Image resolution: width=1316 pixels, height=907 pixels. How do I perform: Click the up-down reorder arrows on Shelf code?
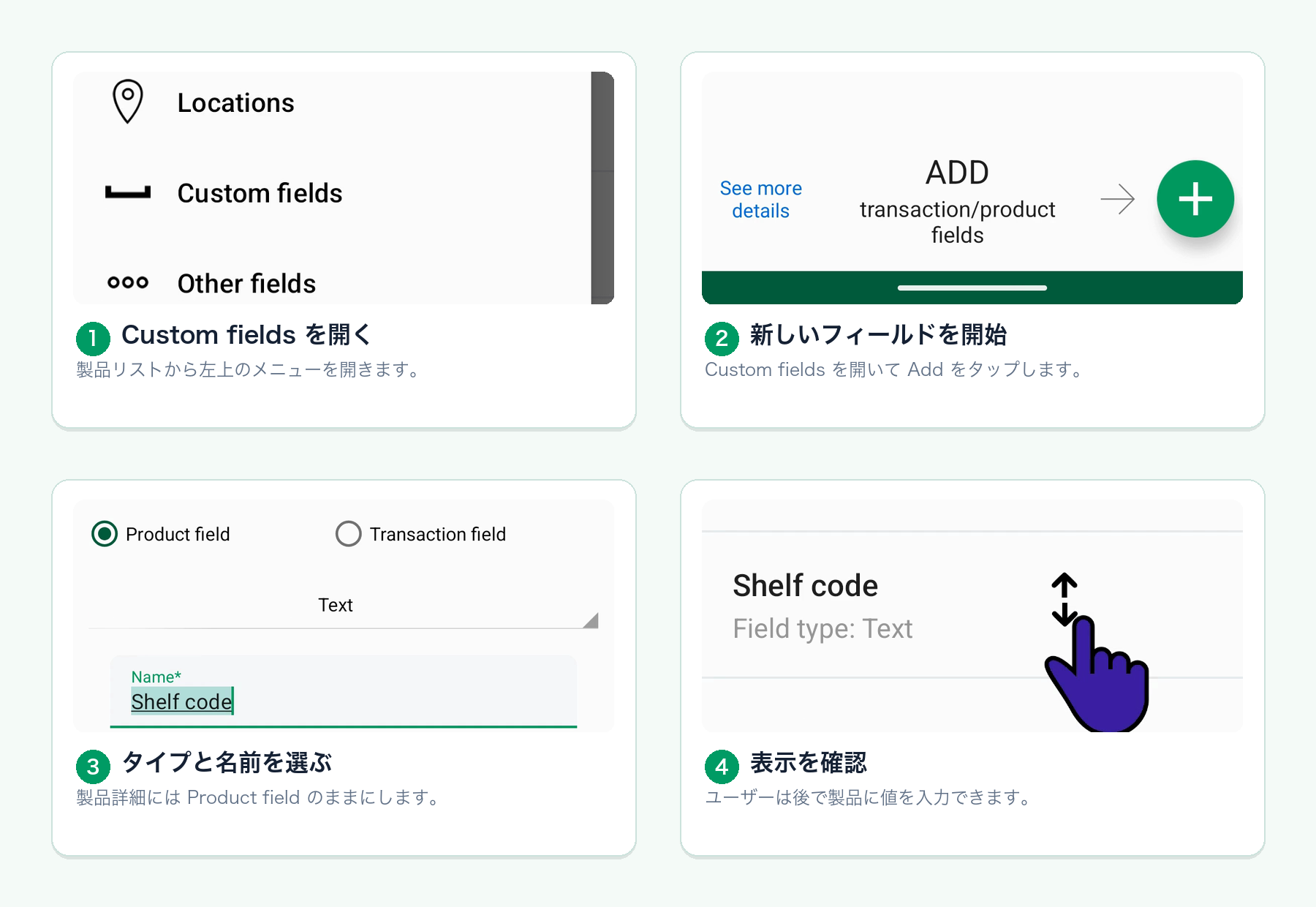1064,599
